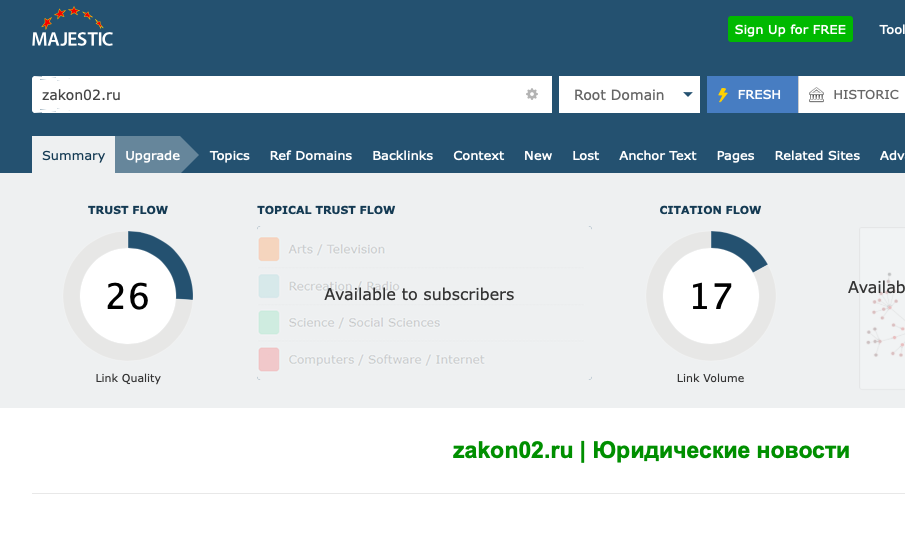Open the New tab
This screenshot has height=535, width=905.
coord(538,155)
